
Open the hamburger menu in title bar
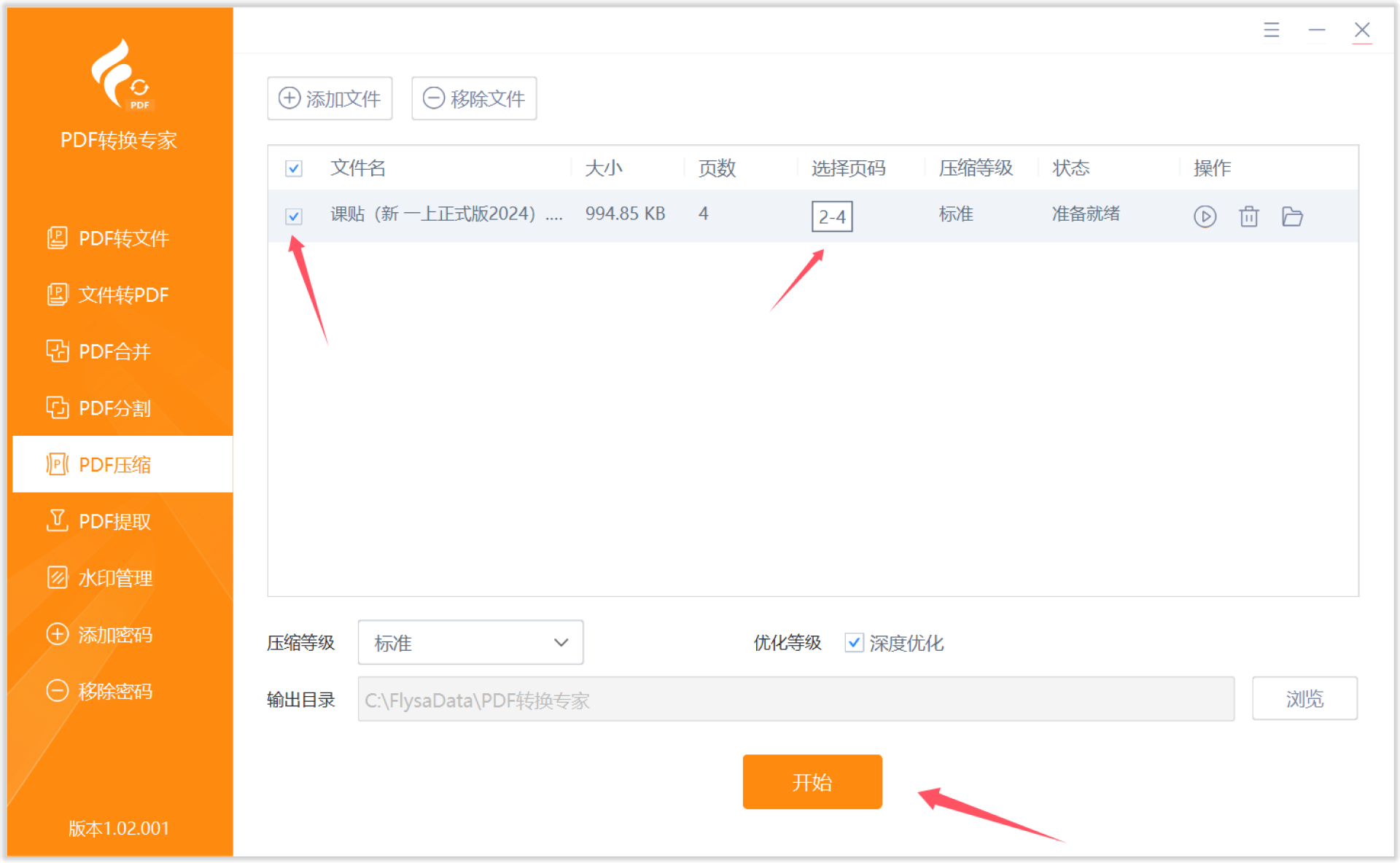click(x=1272, y=30)
